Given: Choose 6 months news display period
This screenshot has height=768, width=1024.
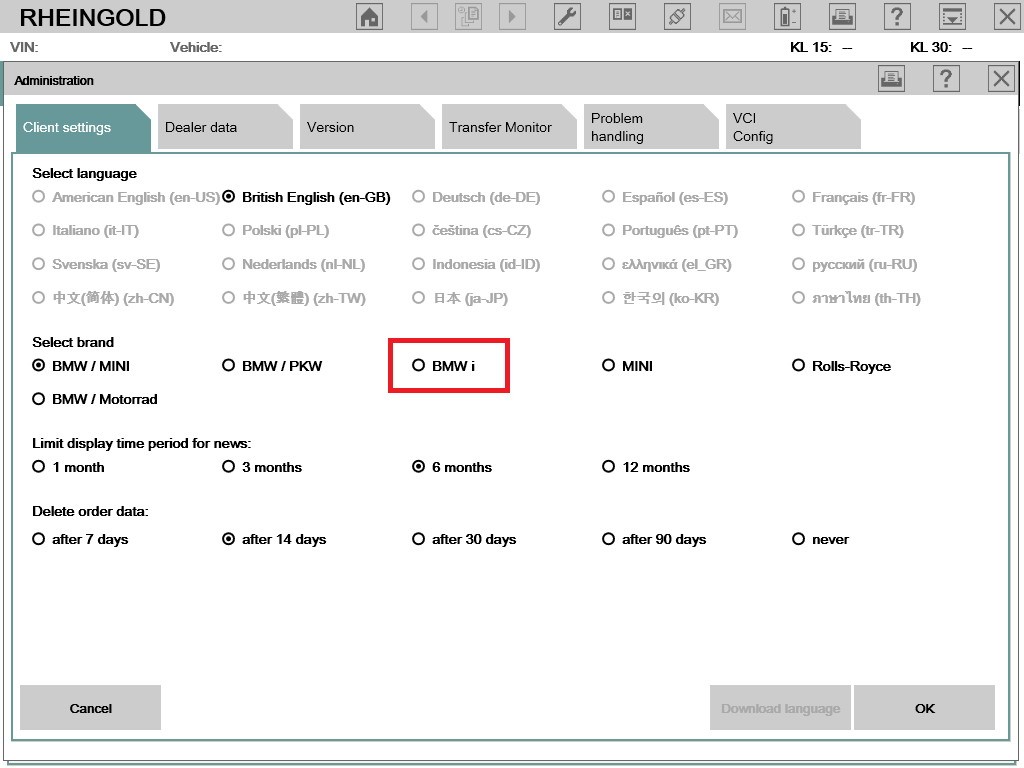Looking at the screenshot, I should 452,467.
